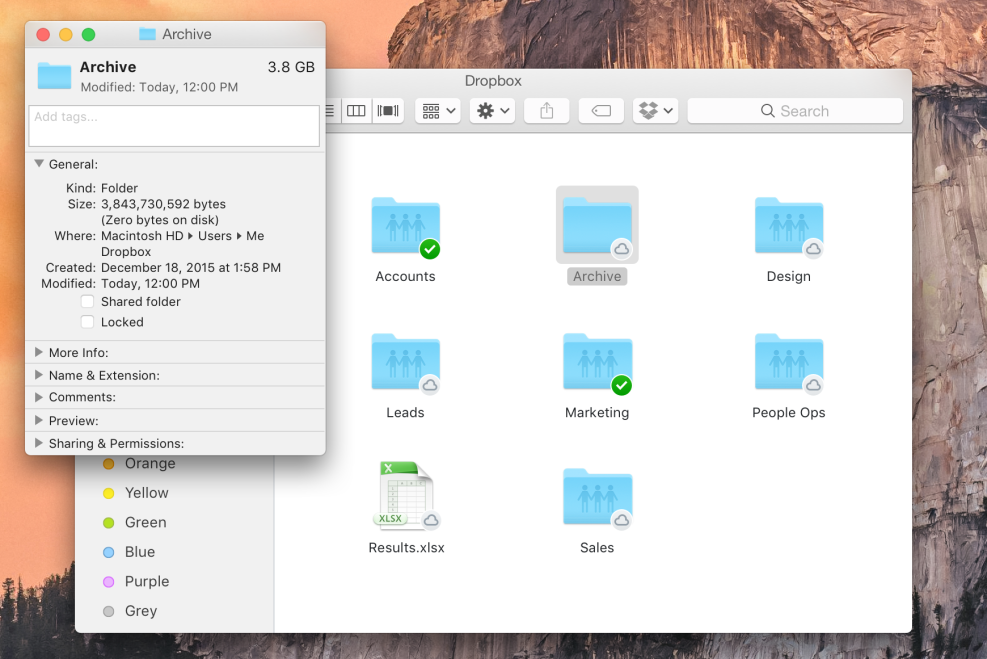Switch to Column view in the toolbar
Image resolution: width=987 pixels, height=659 pixels.
point(356,110)
